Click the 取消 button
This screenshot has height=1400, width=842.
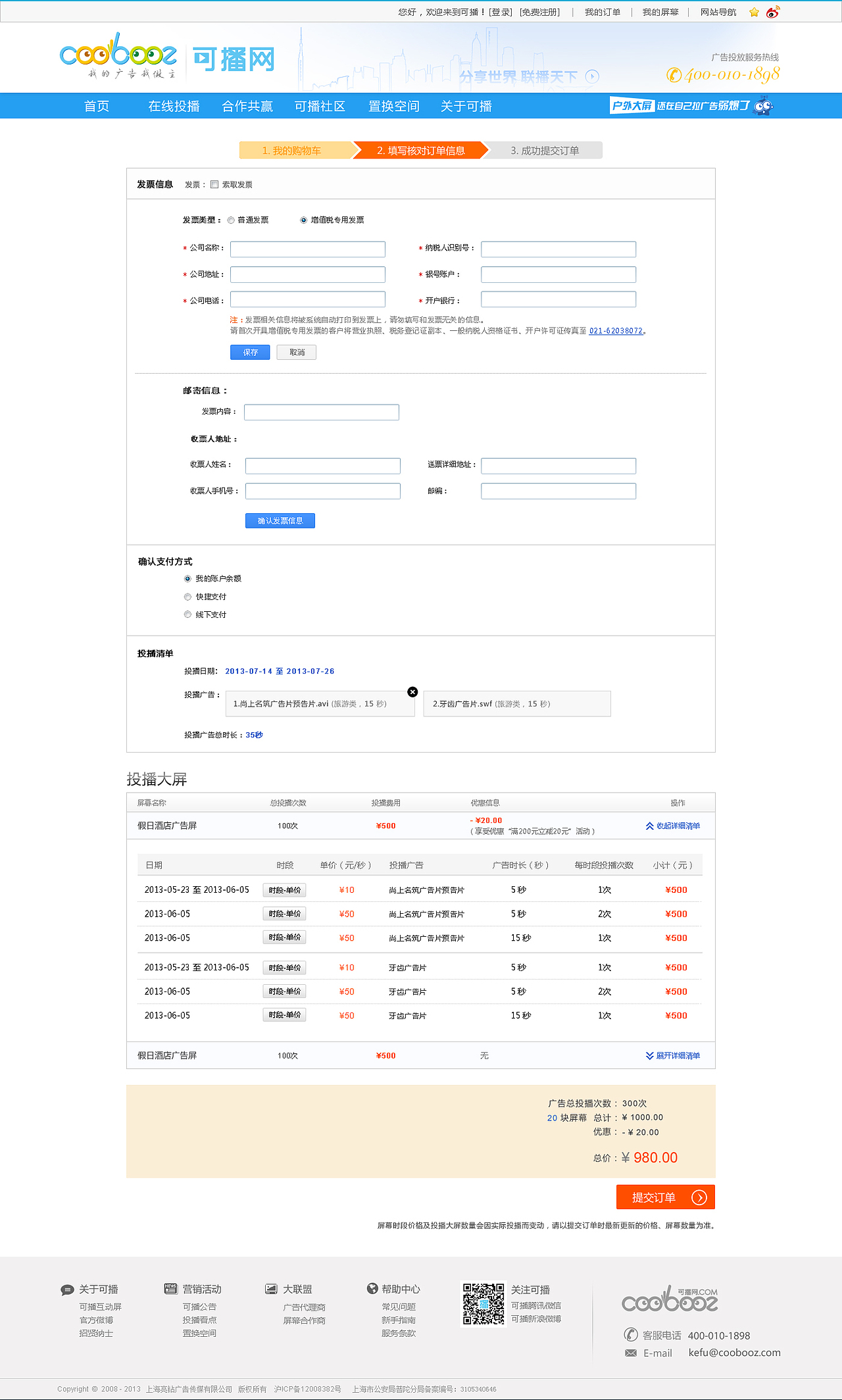[x=297, y=353]
